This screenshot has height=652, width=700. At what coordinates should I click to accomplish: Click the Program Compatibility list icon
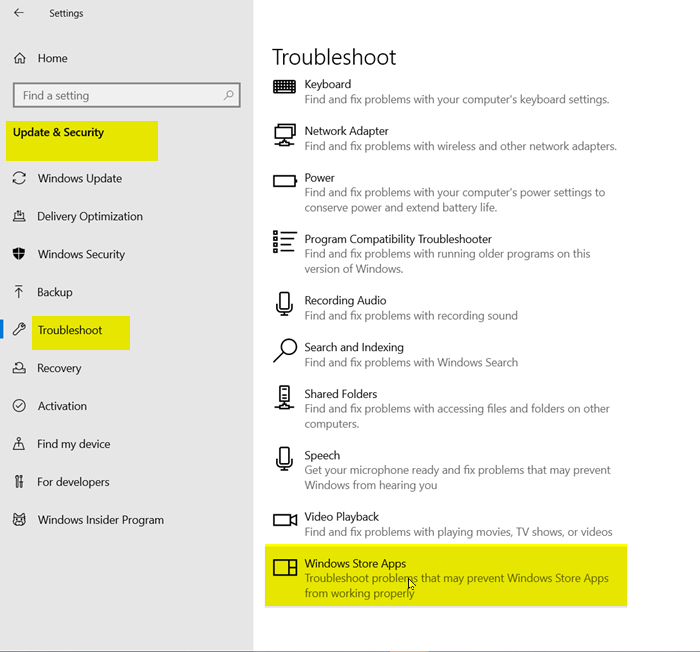(x=284, y=242)
